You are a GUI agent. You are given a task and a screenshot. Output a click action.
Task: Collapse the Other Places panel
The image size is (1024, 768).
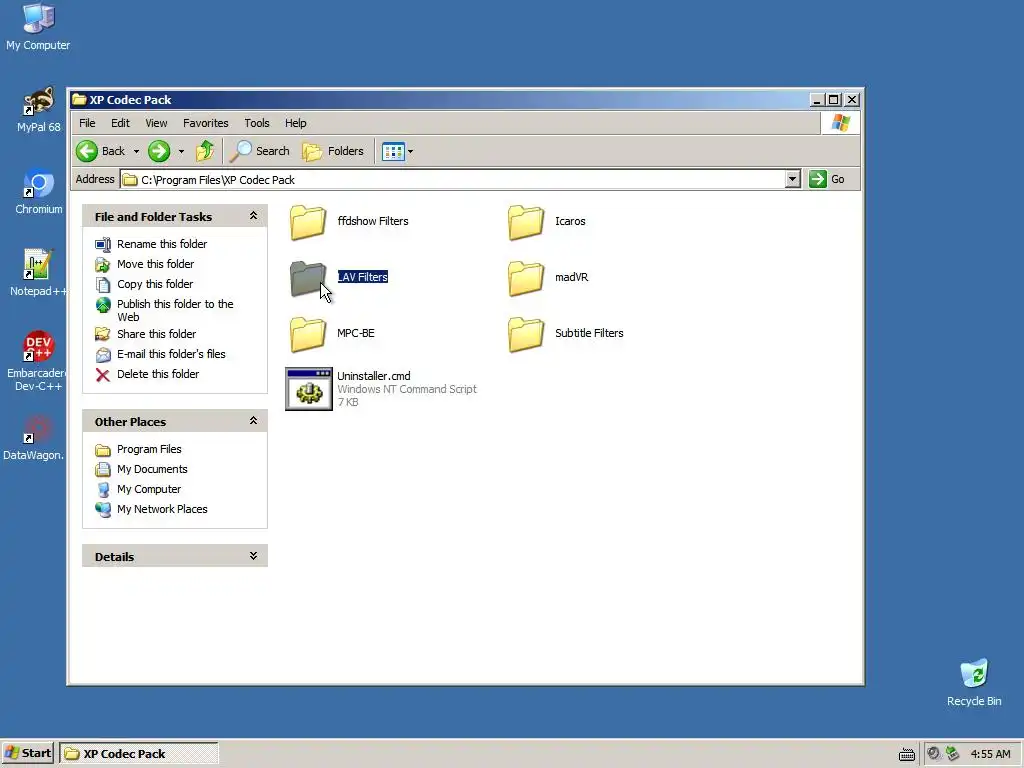tap(253, 421)
